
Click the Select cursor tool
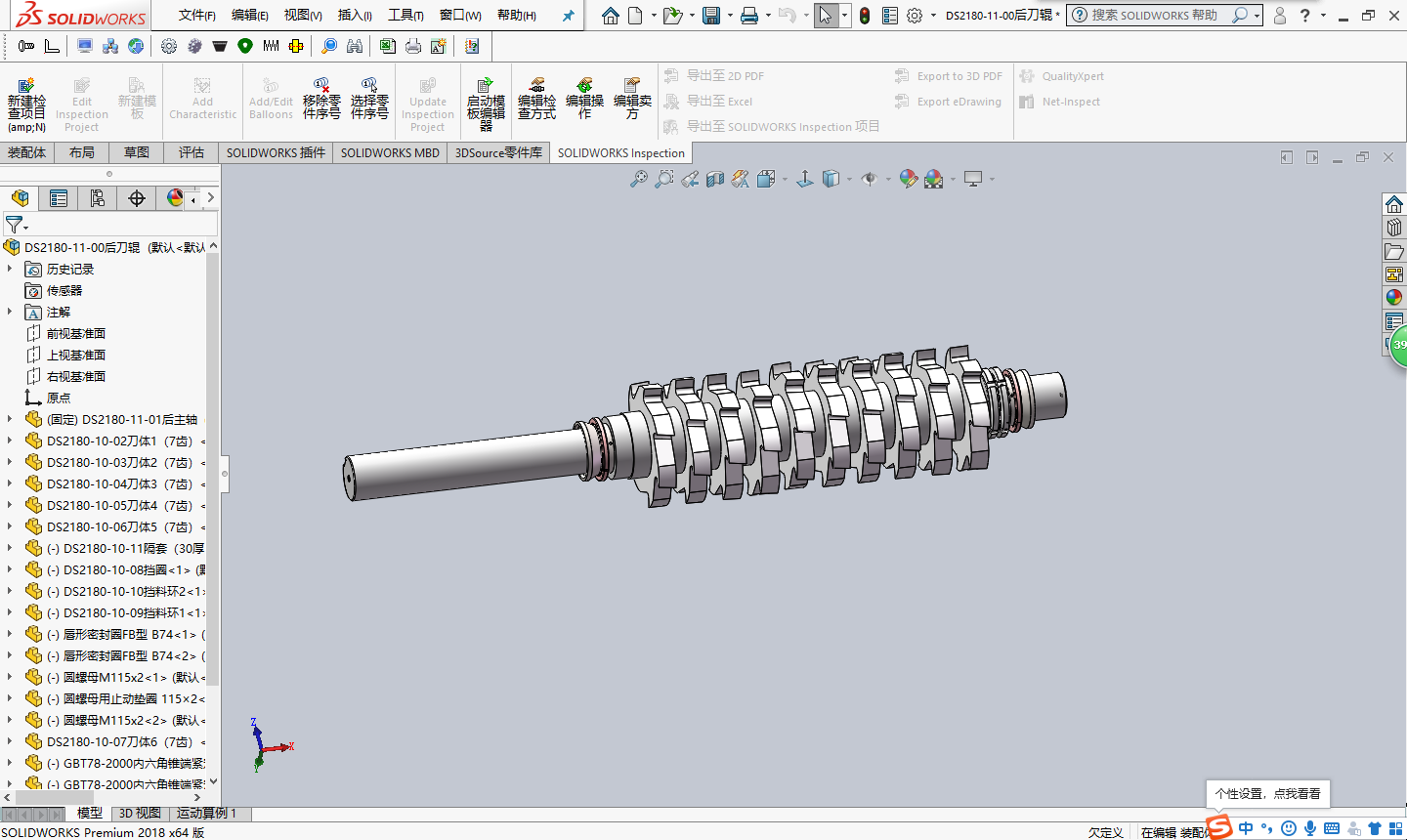pos(826,16)
